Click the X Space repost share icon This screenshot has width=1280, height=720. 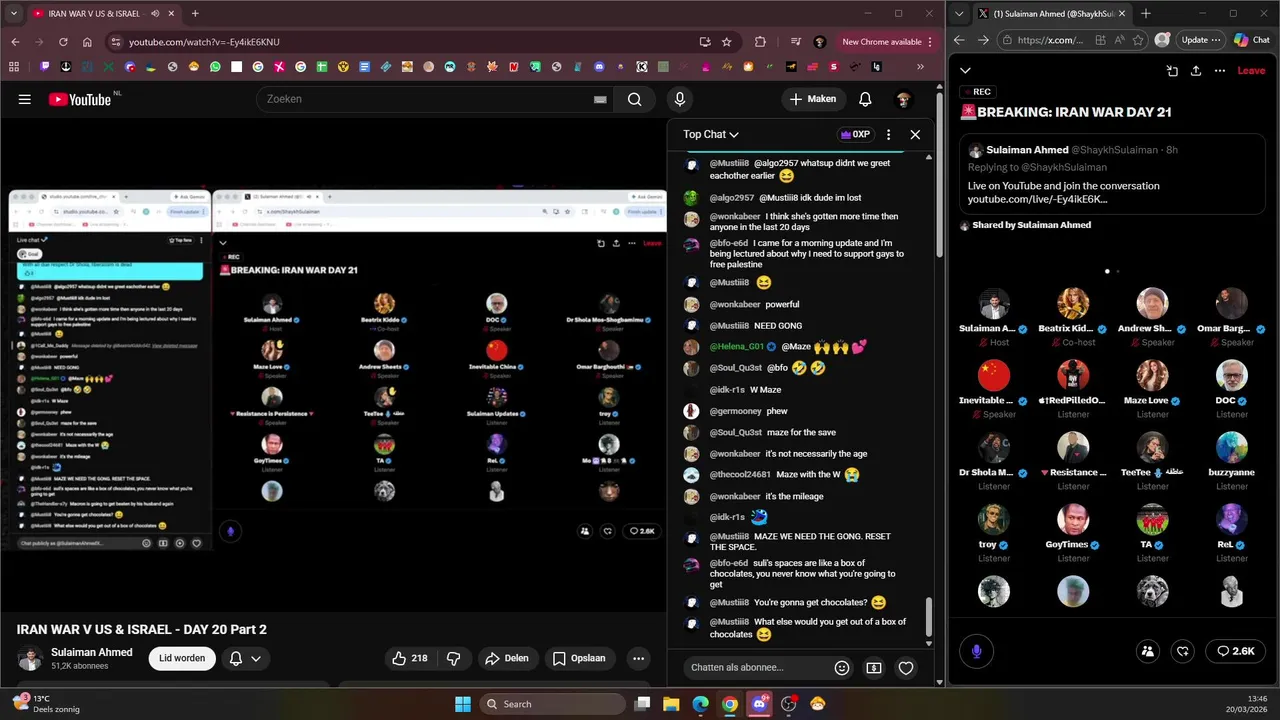1183,651
